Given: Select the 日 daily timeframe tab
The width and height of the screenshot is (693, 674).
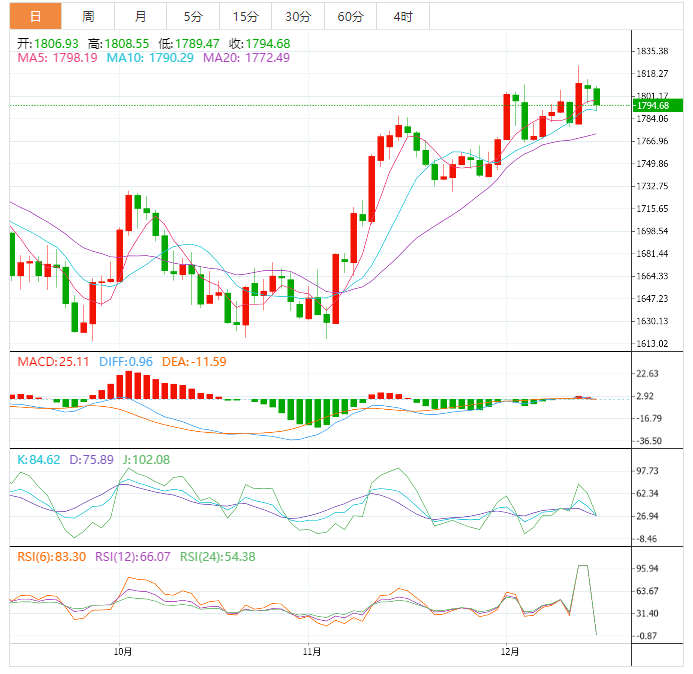Looking at the screenshot, I should point(35,16).
